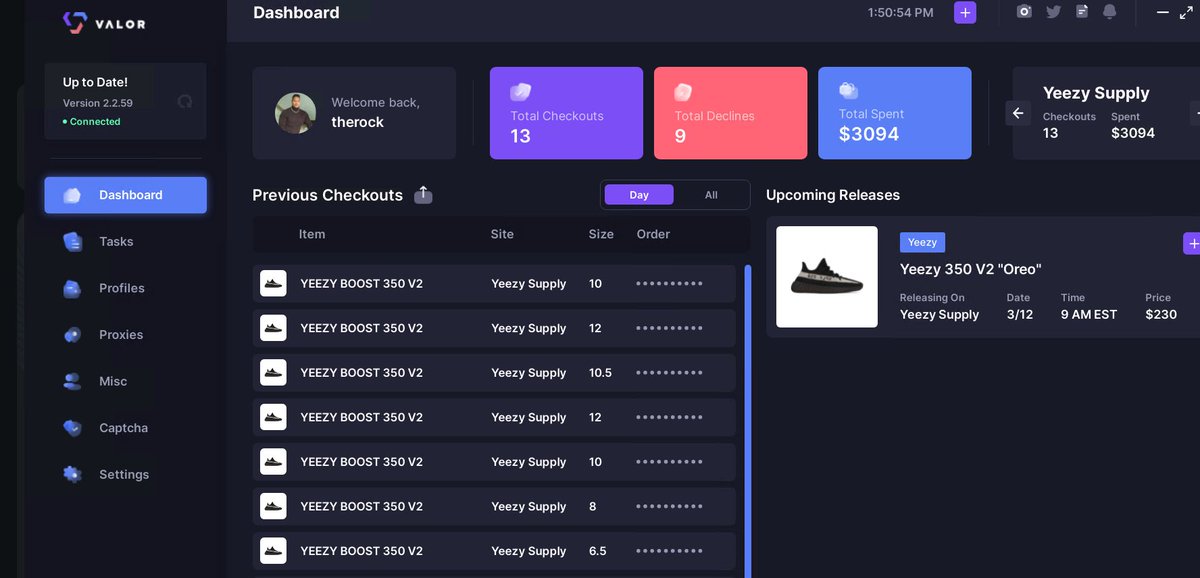The width and height of the screenshot is (1200, 578).
Task: Open the Twitter bird icon
Action: click(1053, 12)
